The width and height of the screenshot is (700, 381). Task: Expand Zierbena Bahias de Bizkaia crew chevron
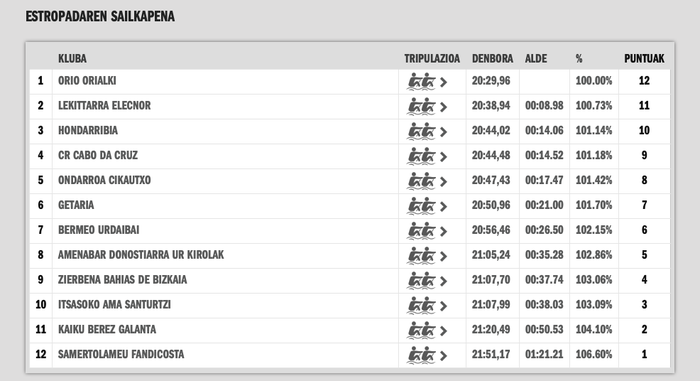443,281
